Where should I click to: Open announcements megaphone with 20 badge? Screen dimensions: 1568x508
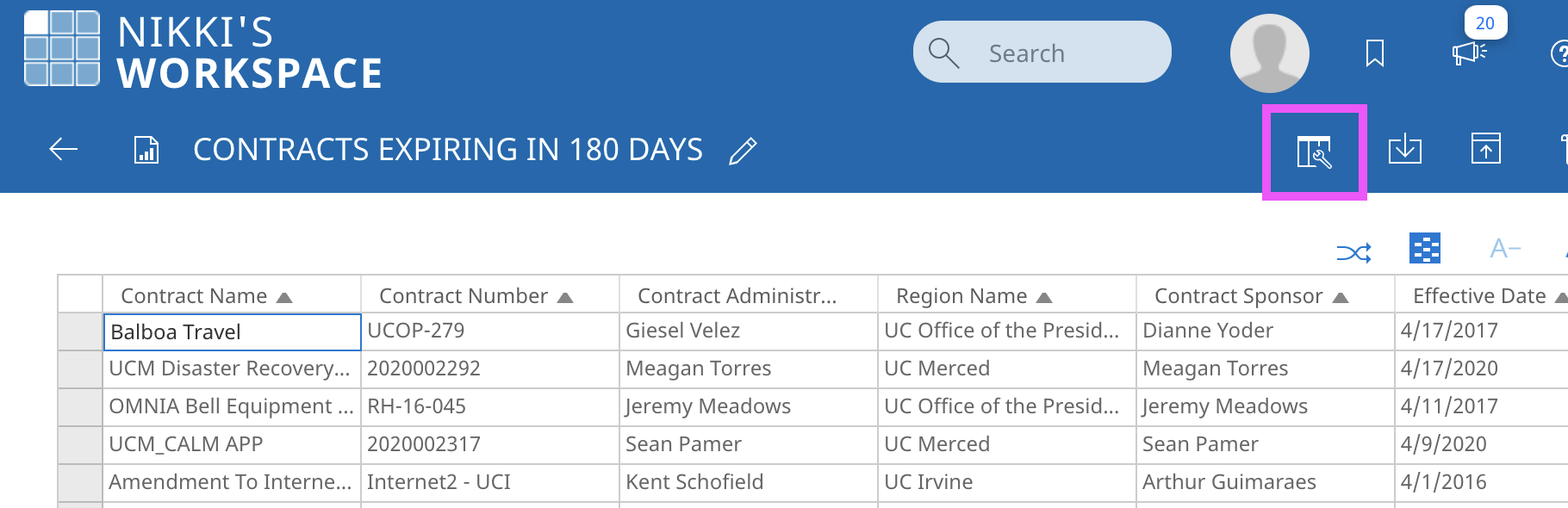(x=1469, y=53)
